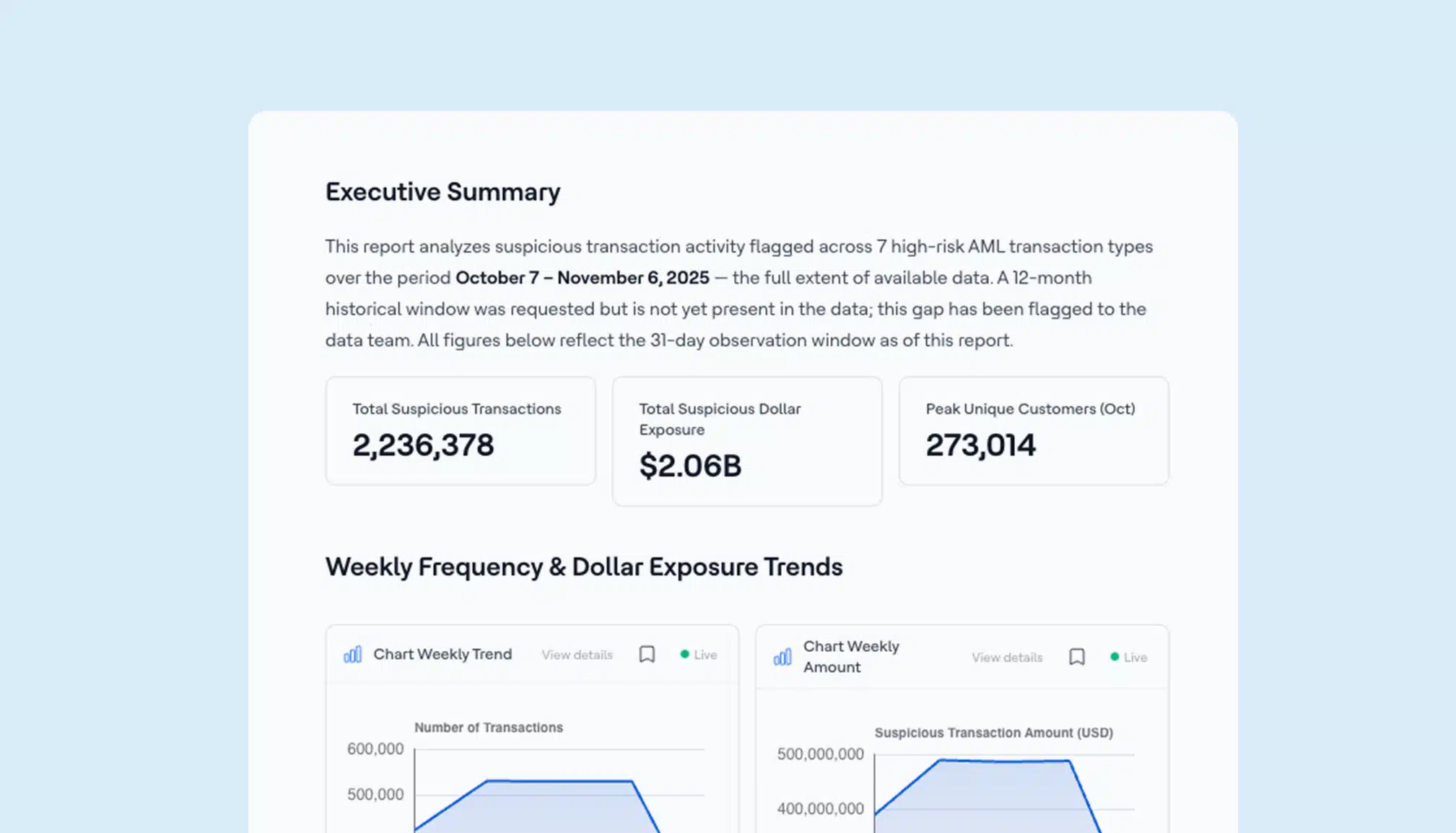Click the Number of Transactions chart label
Image resolution: width=1456 pixels, height=833 pixels.
pos(489,728)
